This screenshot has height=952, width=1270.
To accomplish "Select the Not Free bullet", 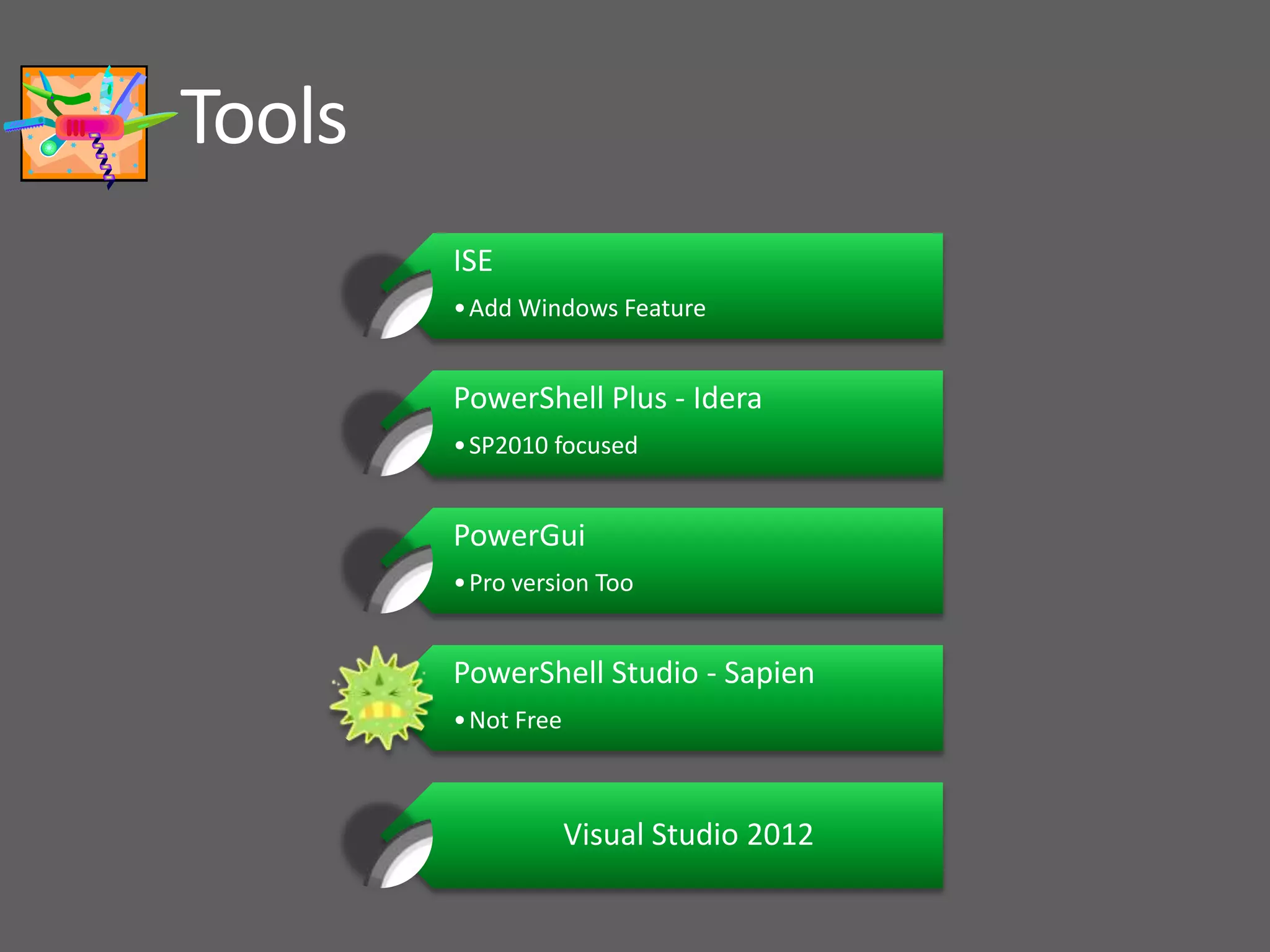I will [x=508, y=720].
